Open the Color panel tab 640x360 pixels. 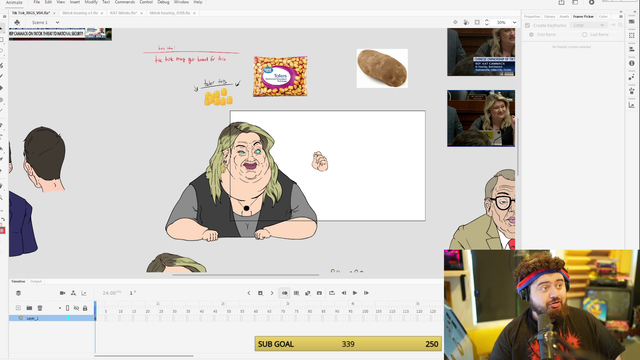tap(603, 16)
